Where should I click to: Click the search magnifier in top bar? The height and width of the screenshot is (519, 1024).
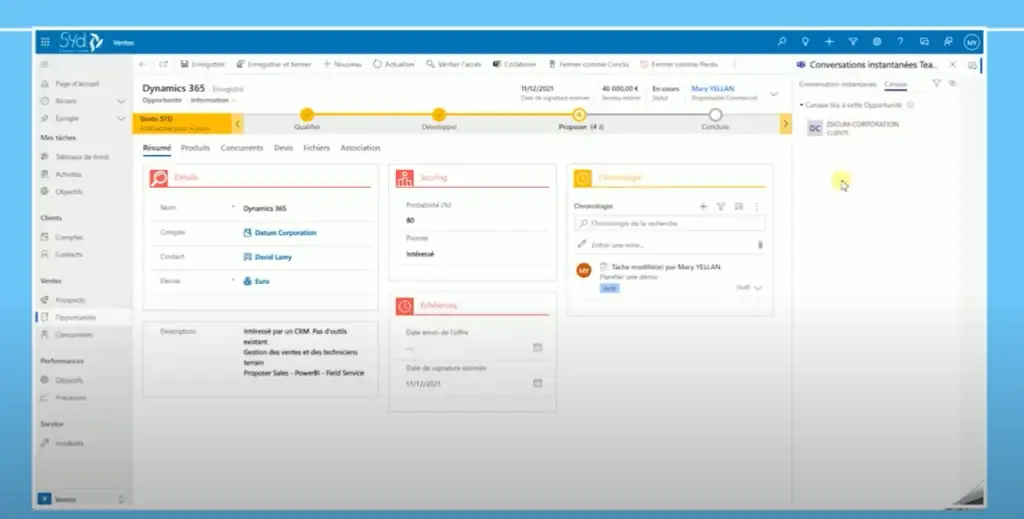[782, 41]
